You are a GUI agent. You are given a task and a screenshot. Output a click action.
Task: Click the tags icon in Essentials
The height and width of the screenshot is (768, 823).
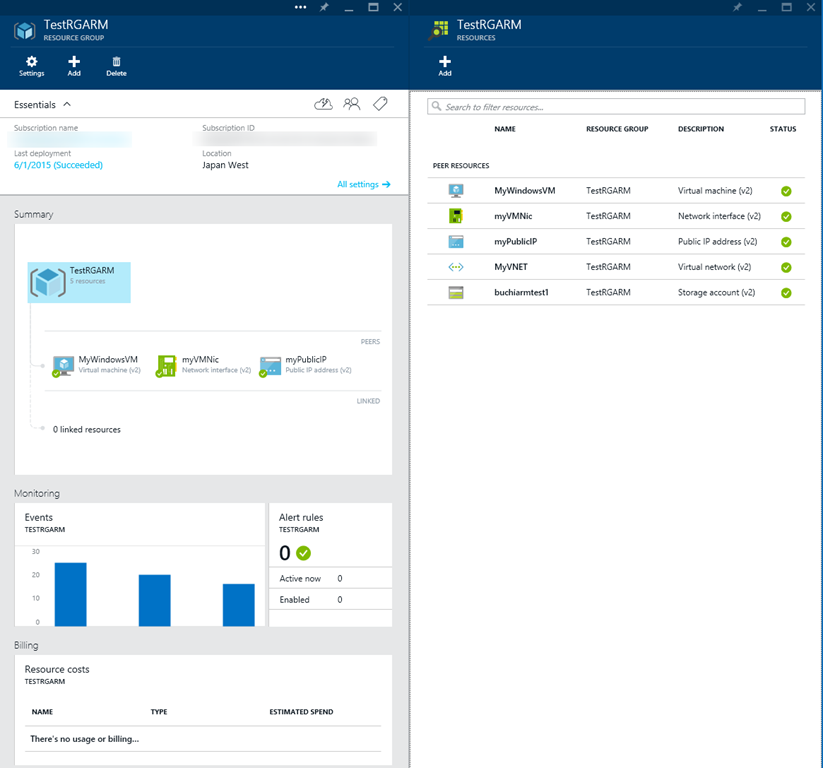380,103
